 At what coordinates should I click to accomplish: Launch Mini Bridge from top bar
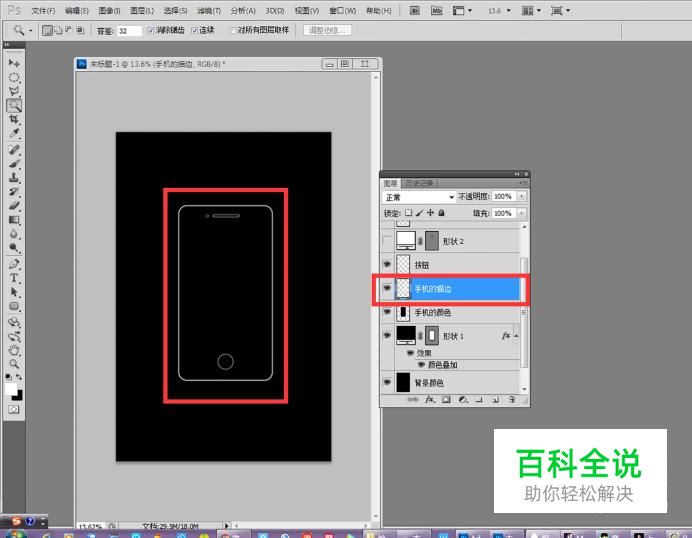[436, 10]
